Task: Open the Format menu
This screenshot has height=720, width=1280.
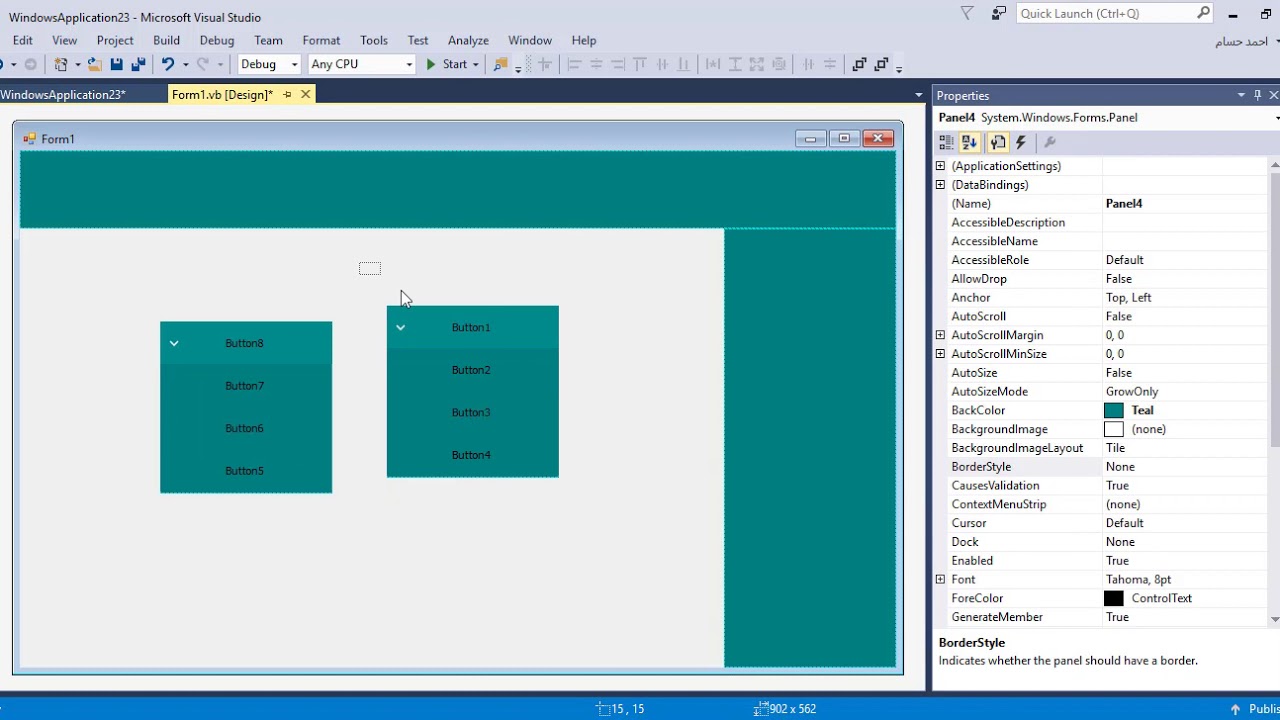Action: coord(321,40)
